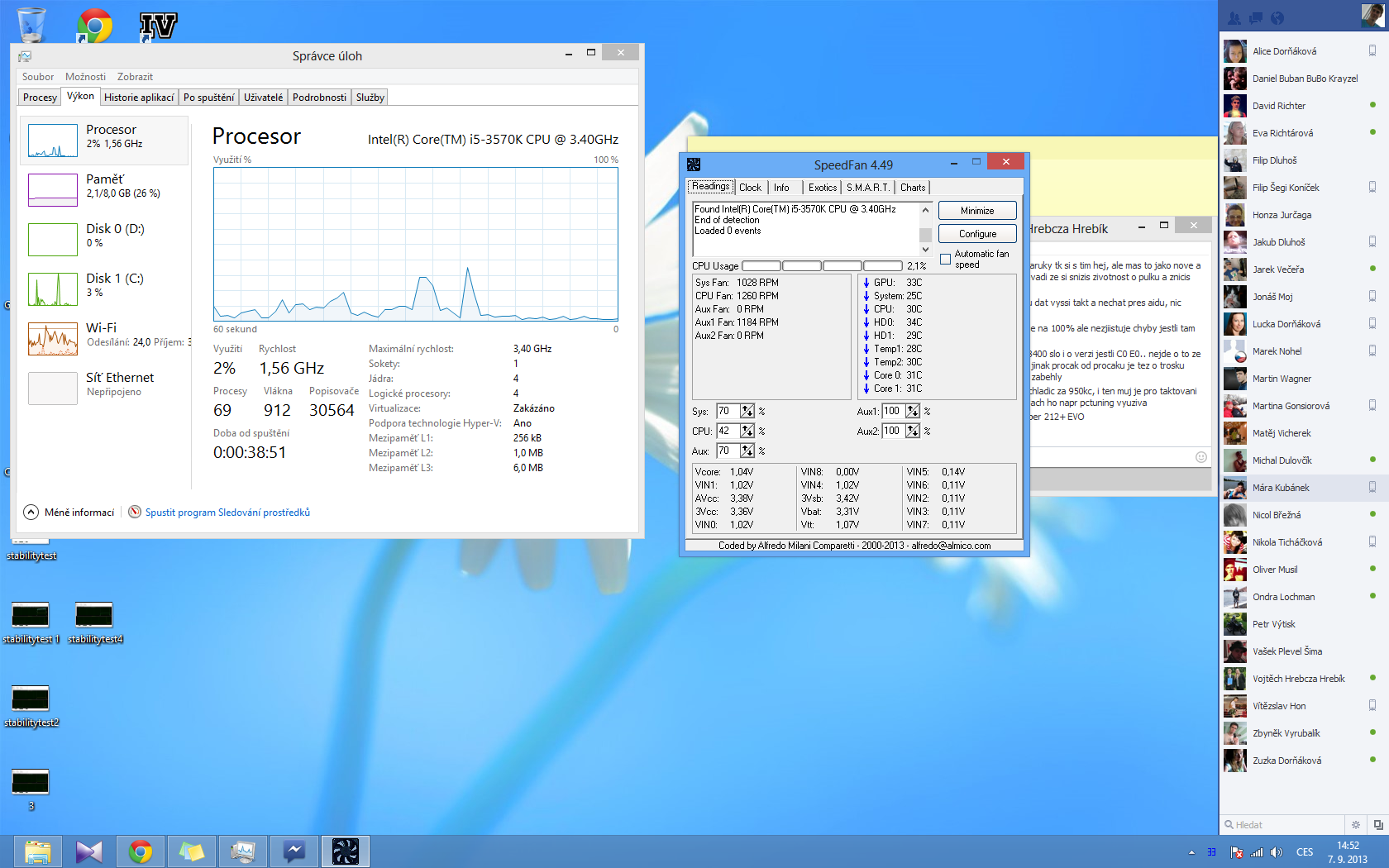Click the SpeedFan taskbar icon
The height and width of the screenshot is (868, 1389).
(345, 851)
